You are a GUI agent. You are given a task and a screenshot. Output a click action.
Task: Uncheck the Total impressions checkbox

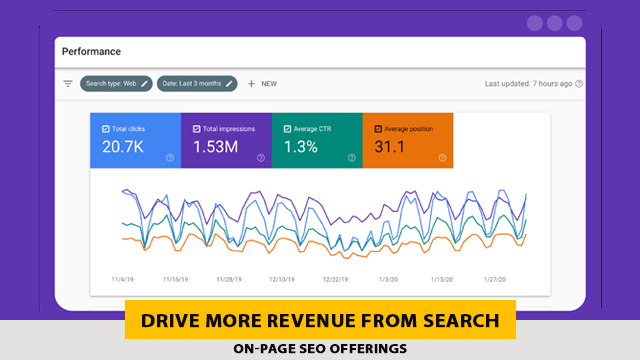tap(196, 129)
